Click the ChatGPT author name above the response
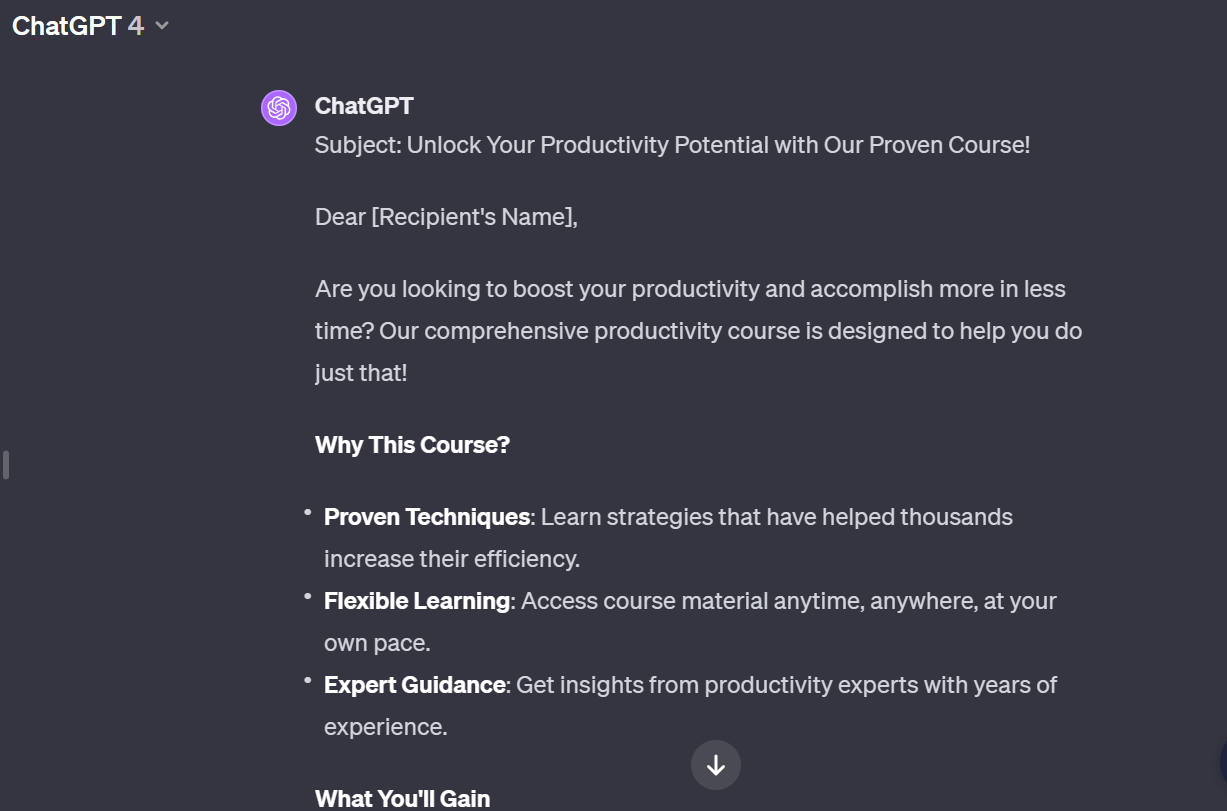The height and width of the screenshot is (811, 1227). pyautogui.click(x=364, y=106)
